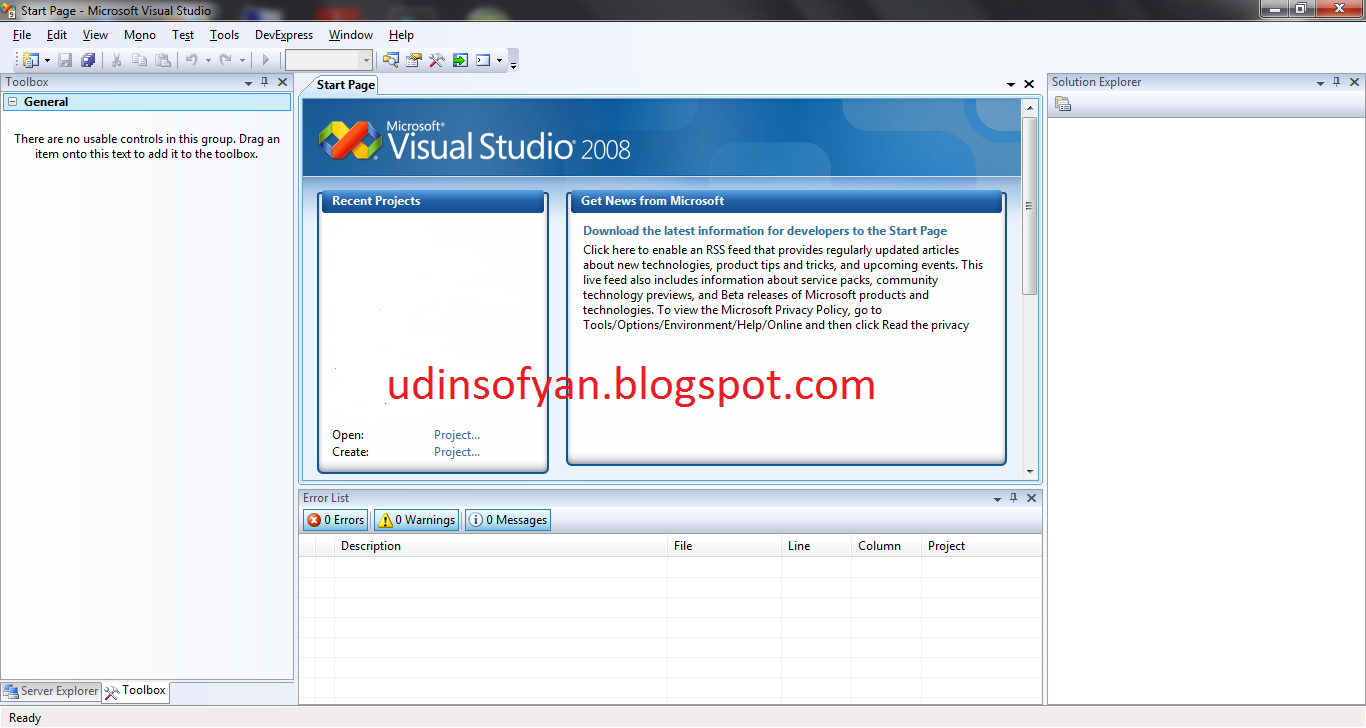Click the Project column header in Error List
The width and height of the screenshot is (1366, 728).
[x=981, y=546]
